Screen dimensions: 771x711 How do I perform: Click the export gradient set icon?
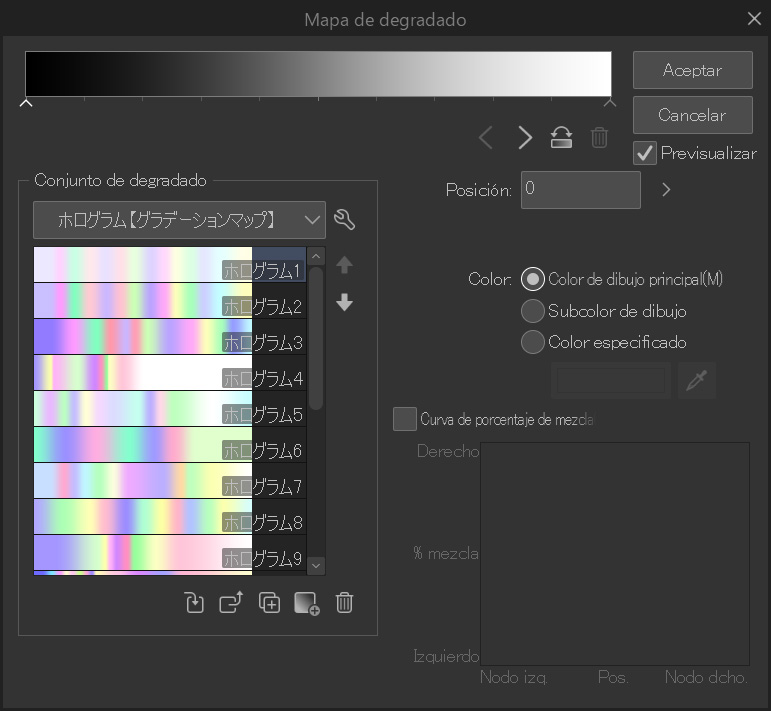point(231,603)
